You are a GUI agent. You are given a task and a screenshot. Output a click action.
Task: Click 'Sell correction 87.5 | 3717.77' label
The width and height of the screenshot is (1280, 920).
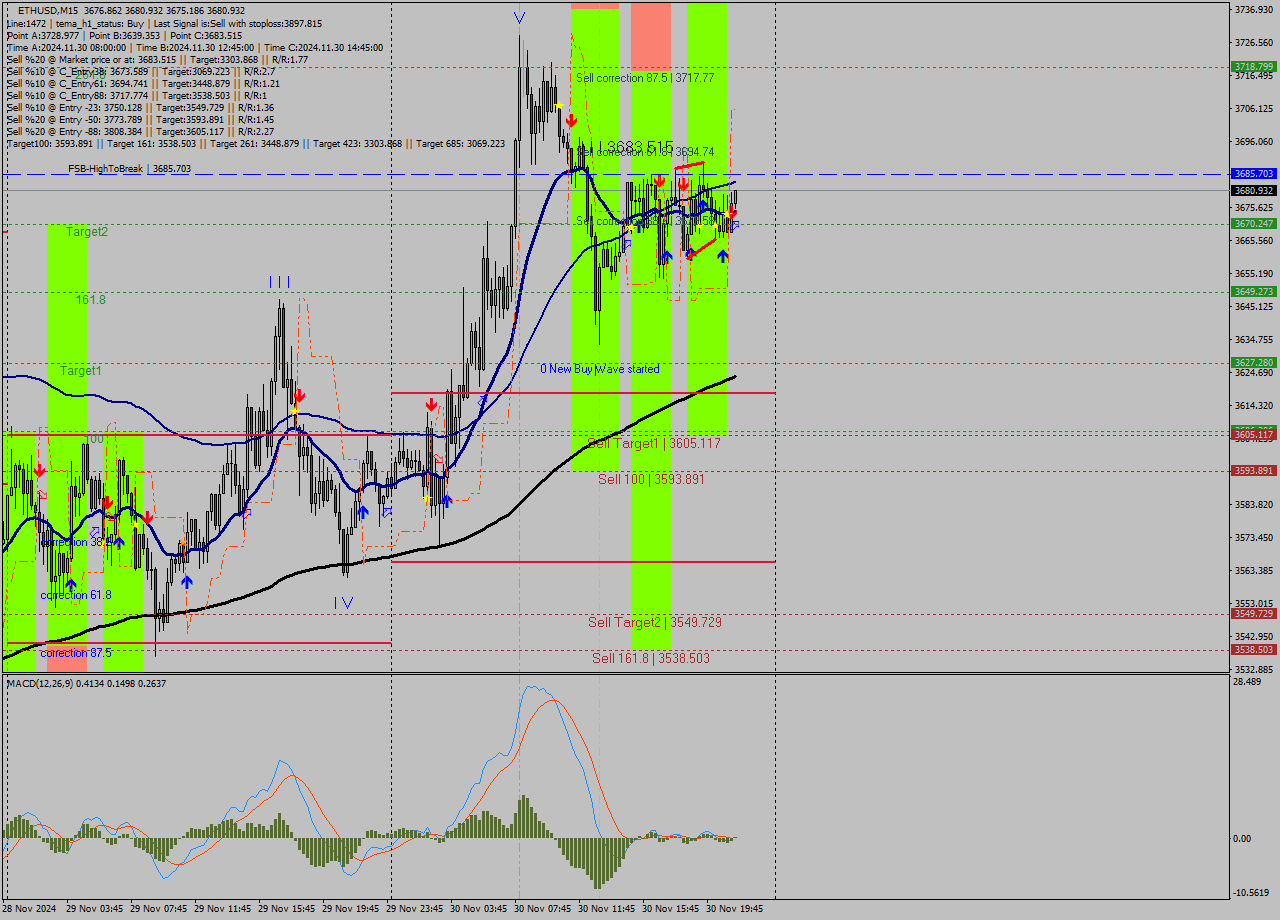pos(645,77)
